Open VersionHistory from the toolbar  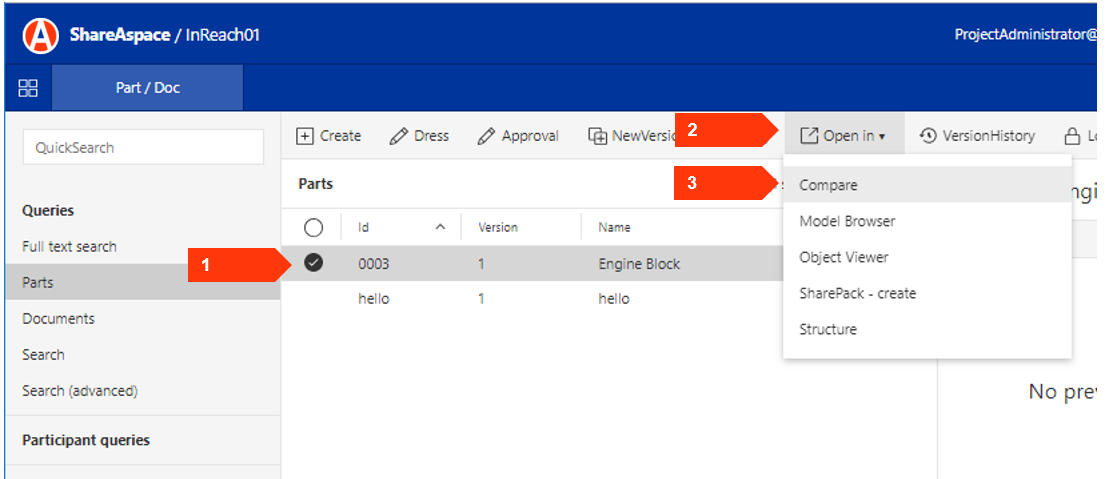(977, 136)
